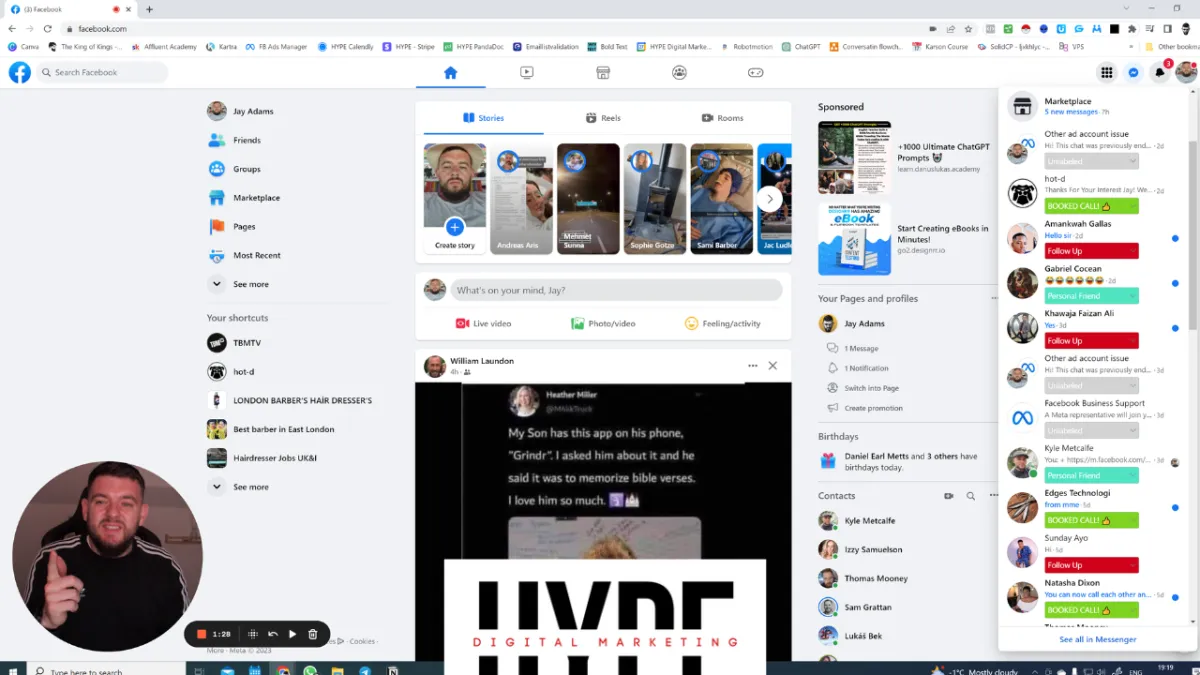Click the Windows Start button
The height and width of the screenshot is (675, 1200).
12,671
